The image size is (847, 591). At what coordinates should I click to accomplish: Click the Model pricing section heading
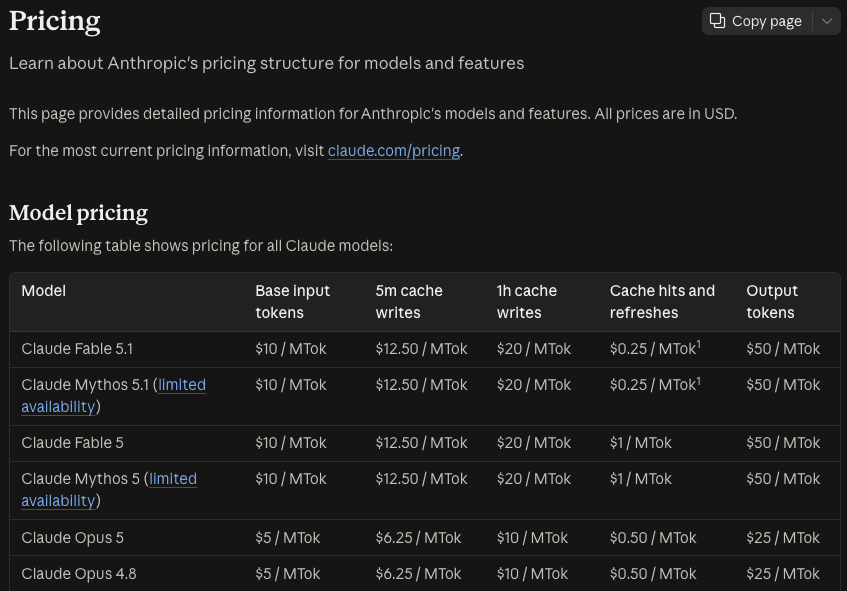[78, 213]
